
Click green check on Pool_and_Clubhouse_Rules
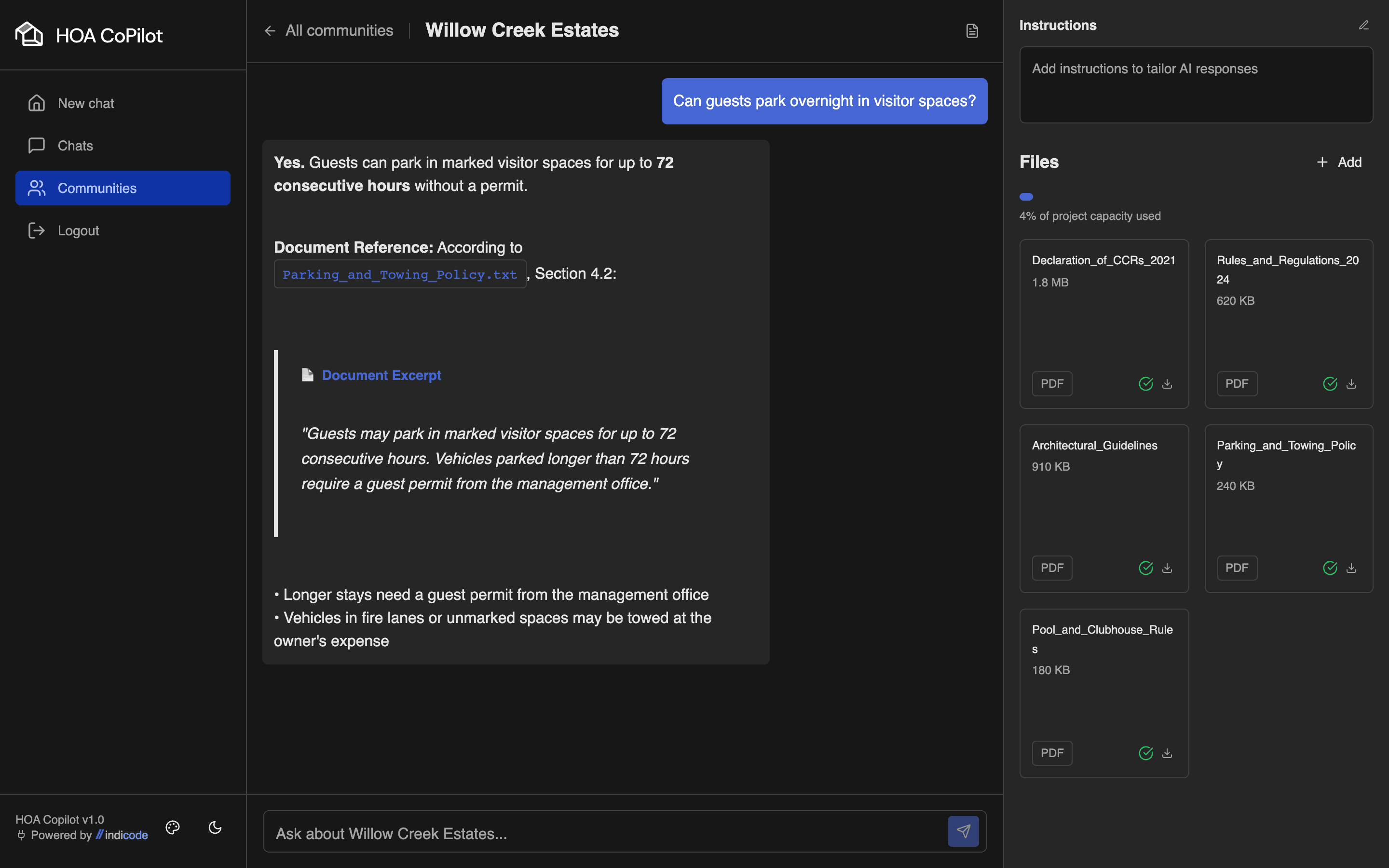(1145, 753)
